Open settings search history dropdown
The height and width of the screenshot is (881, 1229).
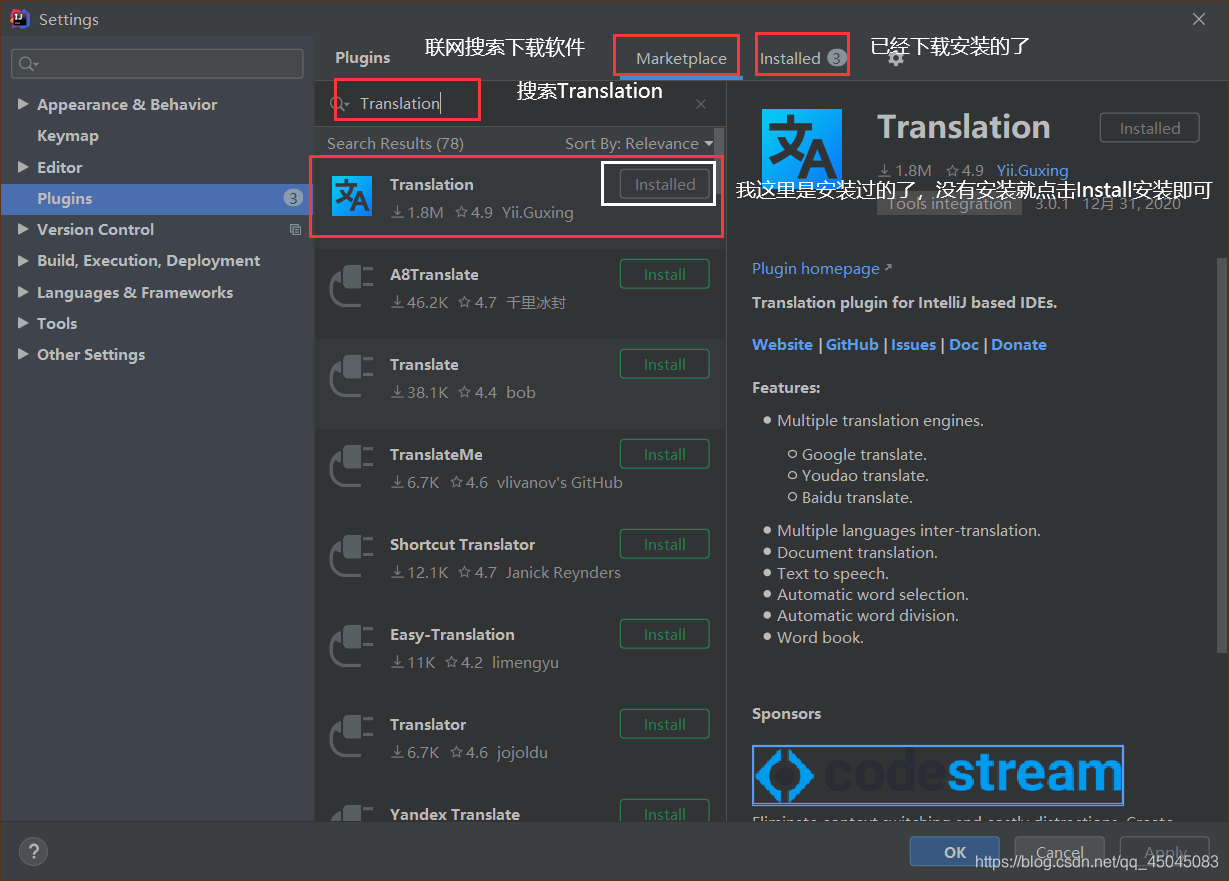tap(27, 64)
